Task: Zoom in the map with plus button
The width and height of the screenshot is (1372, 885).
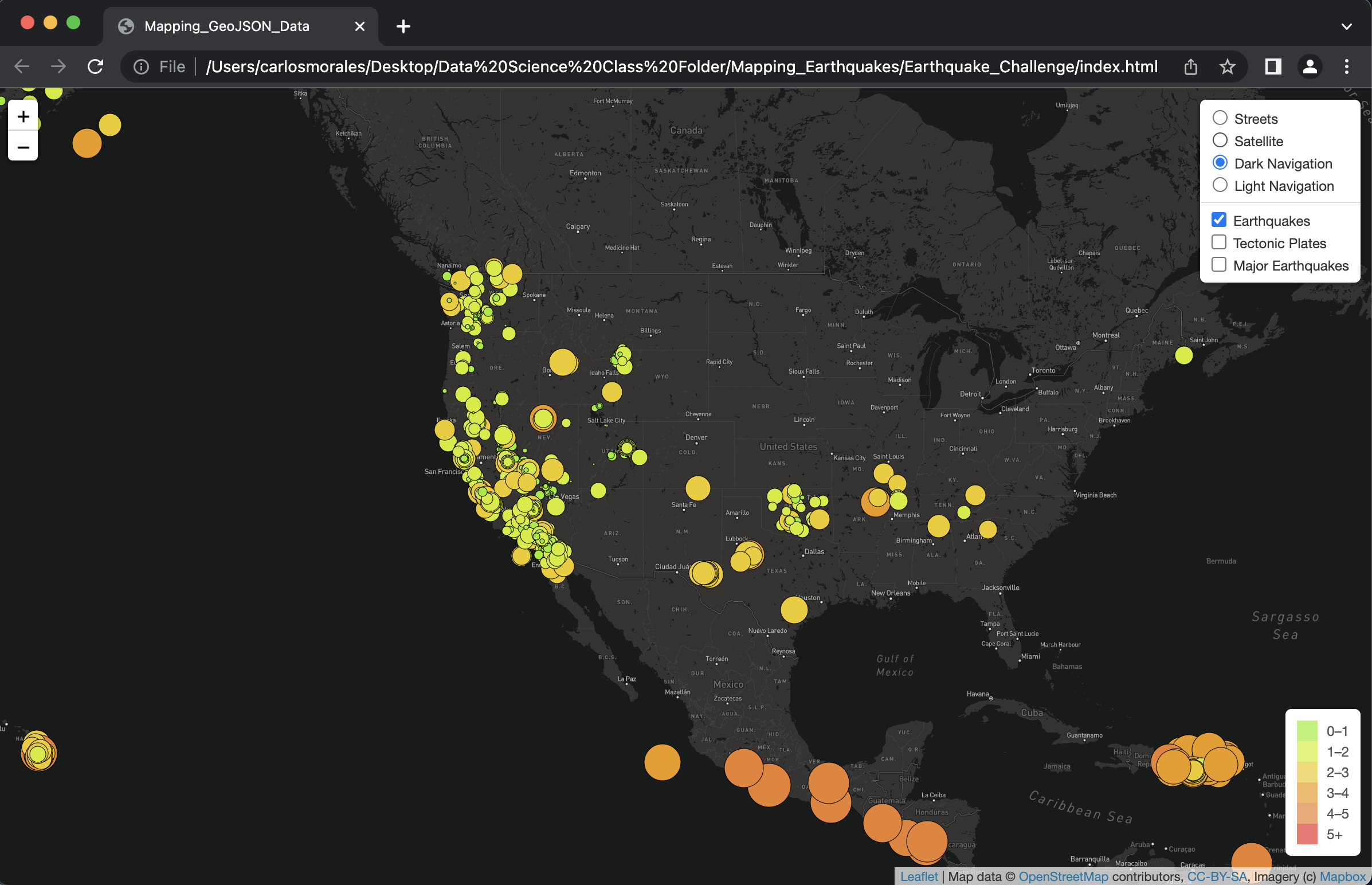Action: tap(23, 117)
